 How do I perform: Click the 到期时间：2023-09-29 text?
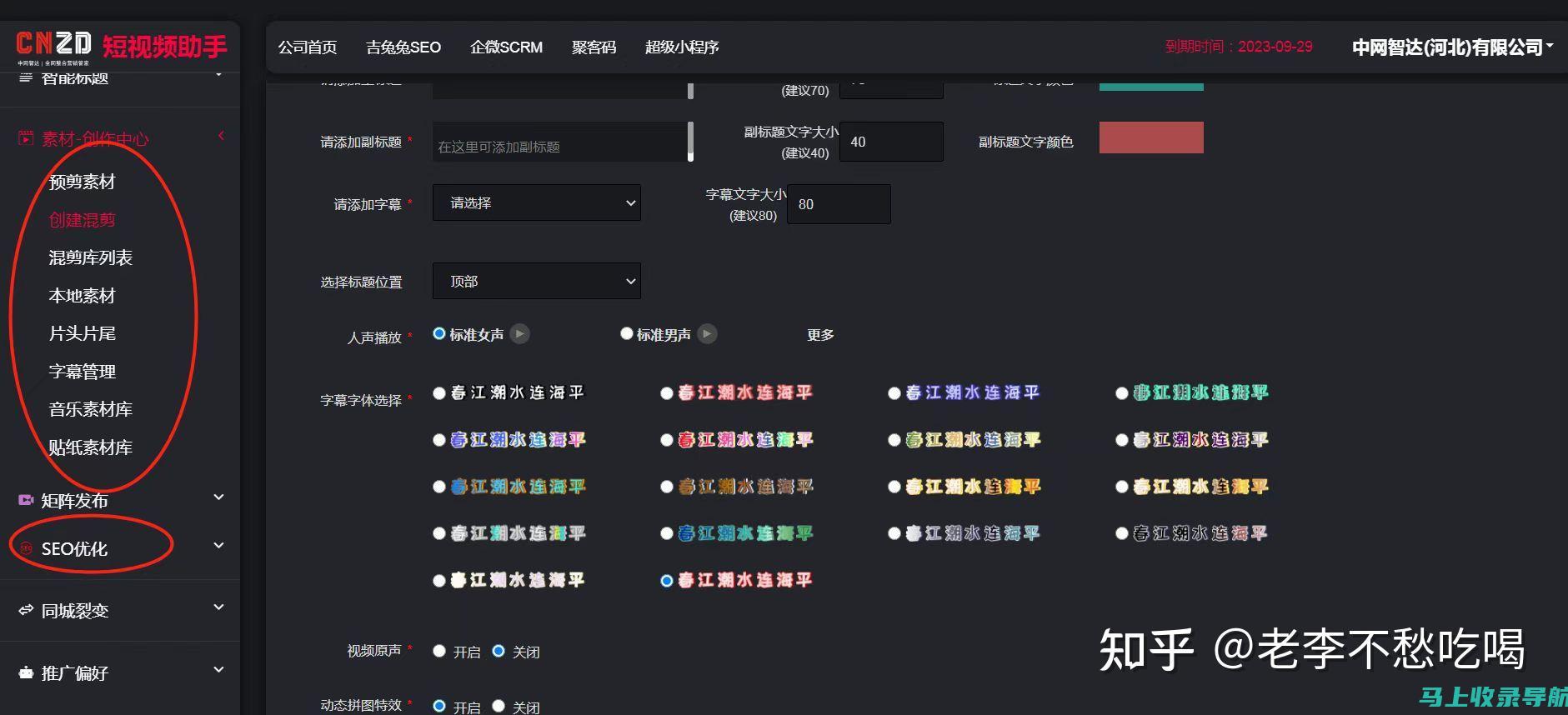coord(1239,47)
